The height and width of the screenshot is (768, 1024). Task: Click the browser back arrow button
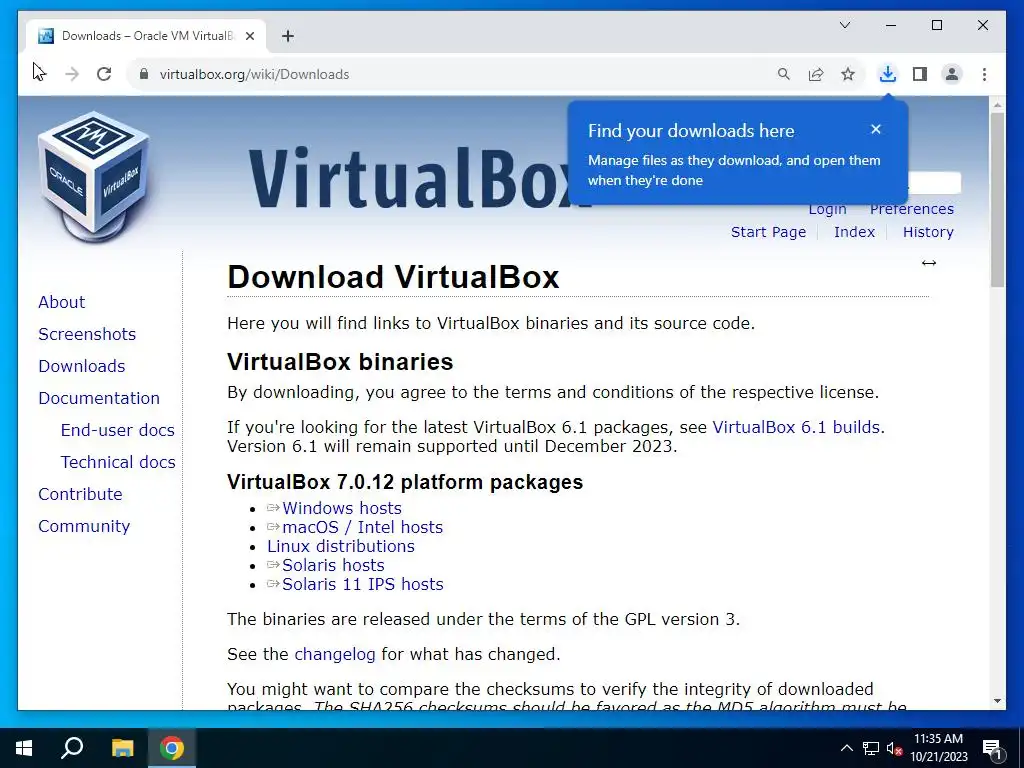tap(39, 74)
